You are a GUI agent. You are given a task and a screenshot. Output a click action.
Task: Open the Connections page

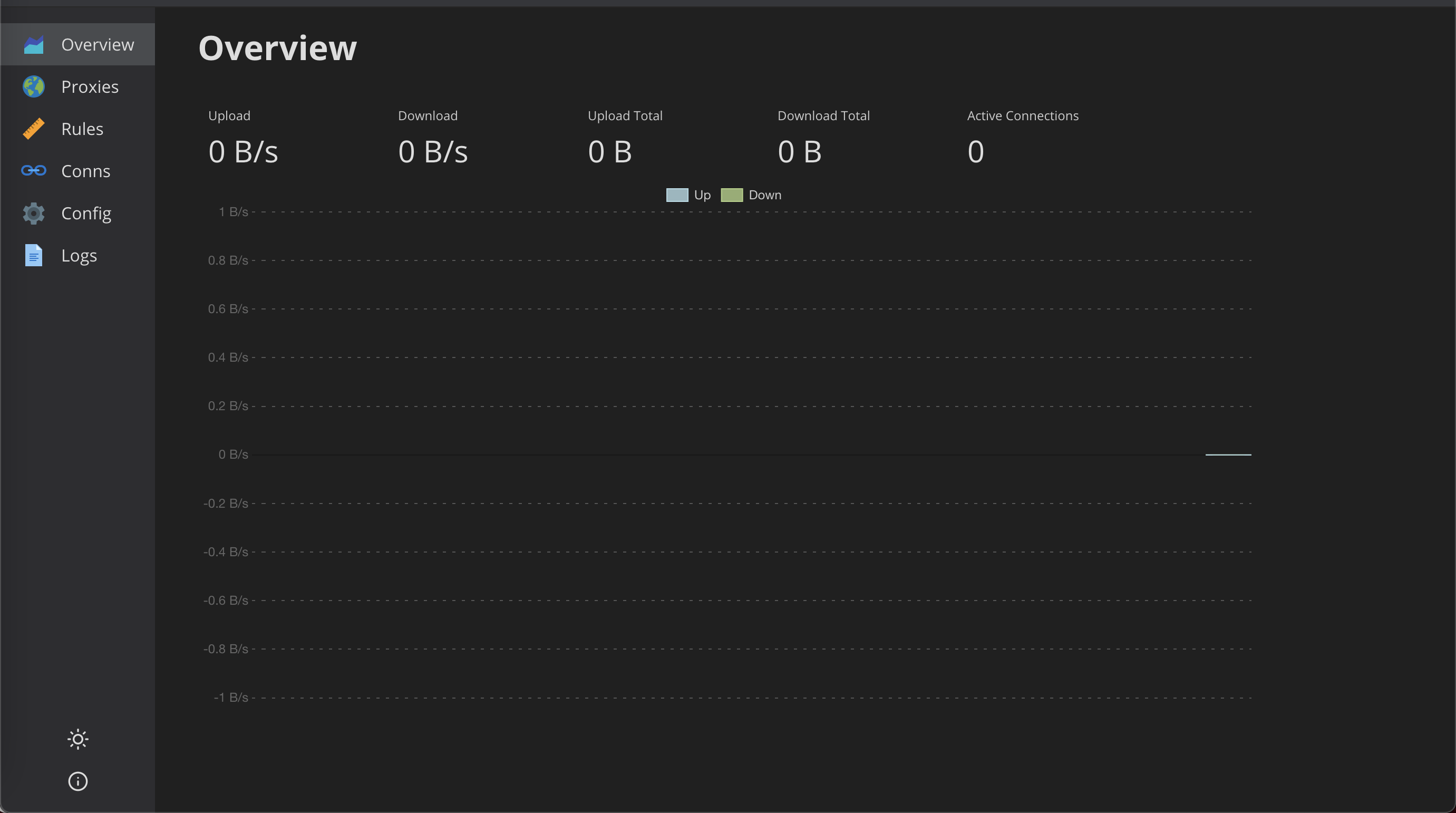[85, 171]
